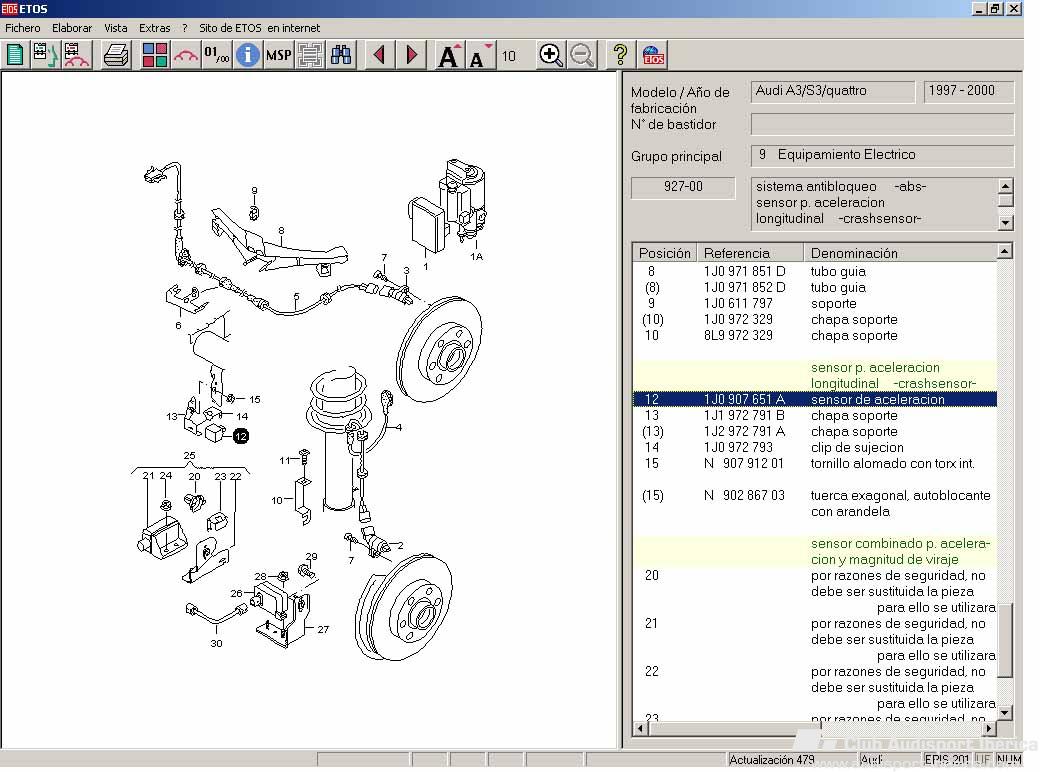Select row '1J2 972 791 A' chapa soporte
Image resolution: width=1040 pixels, height=772 pixels.
(814, 431)
